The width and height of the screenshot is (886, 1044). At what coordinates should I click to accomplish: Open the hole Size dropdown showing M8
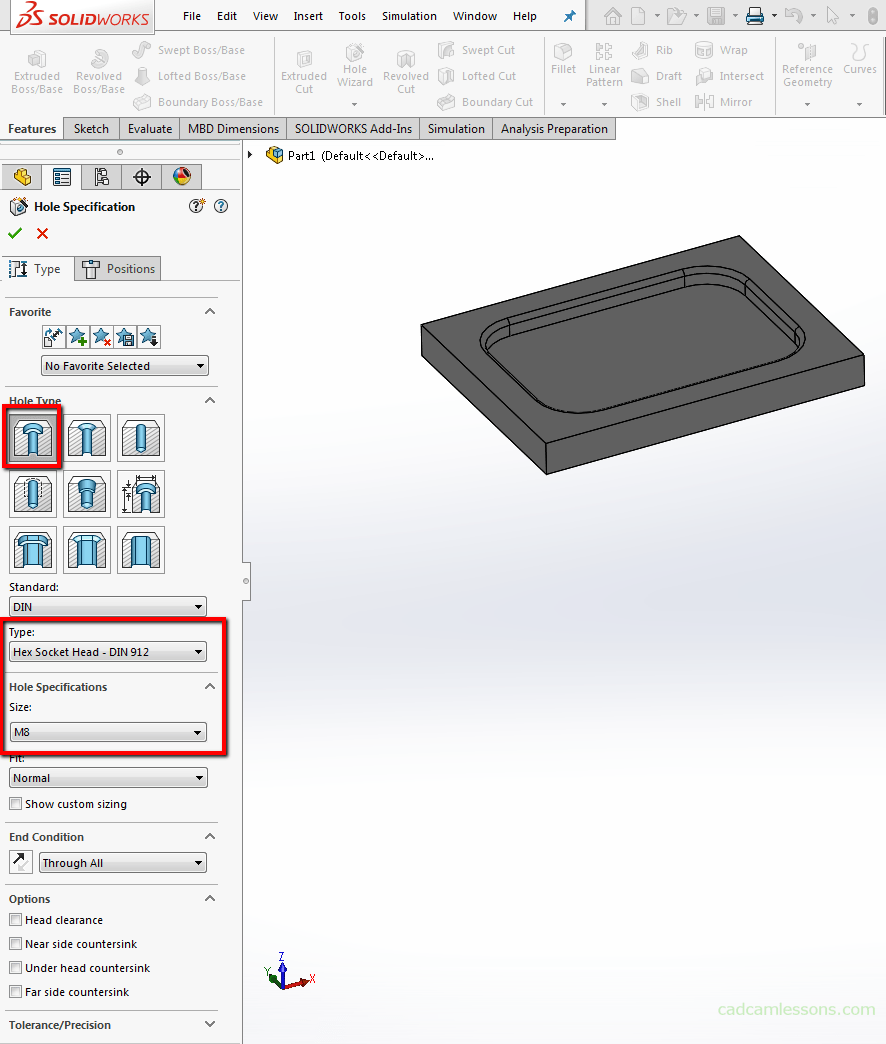[107, 732]
